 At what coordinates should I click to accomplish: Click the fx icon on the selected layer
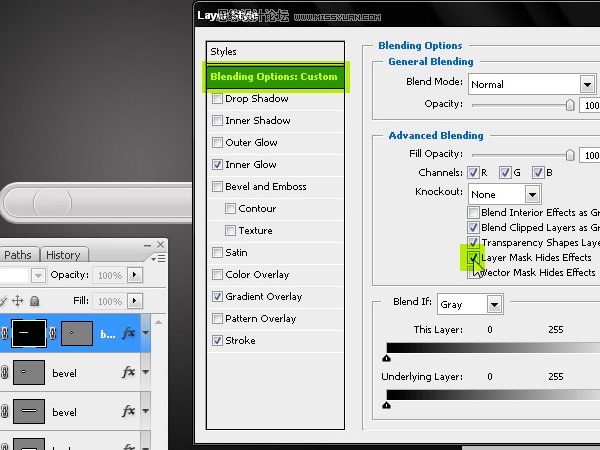[129, 333]
